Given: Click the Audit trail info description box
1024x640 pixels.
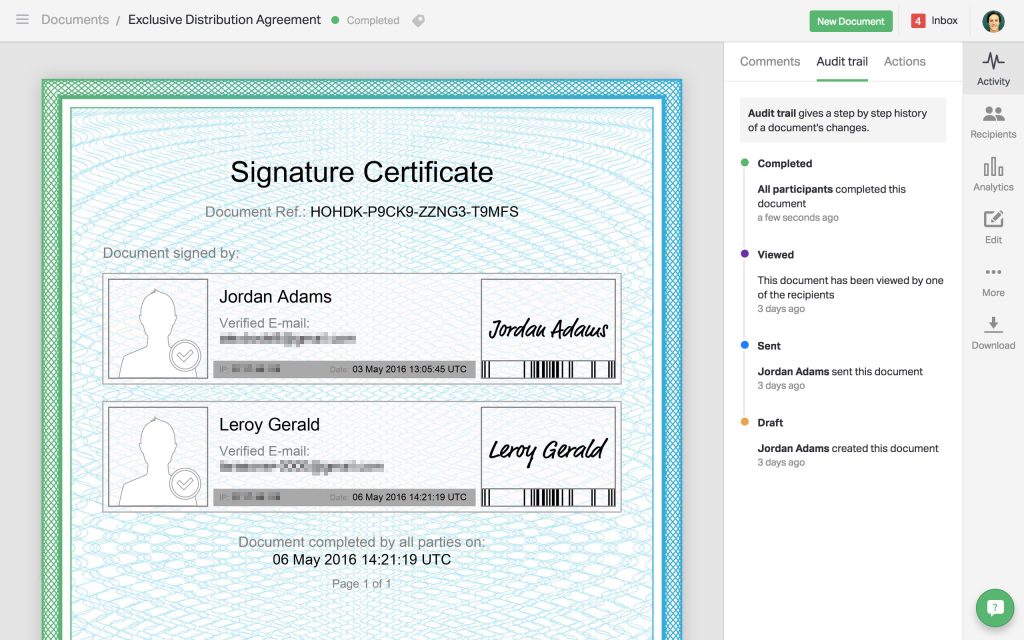Looking at the screenshot, I should click(x=842, y=120).
